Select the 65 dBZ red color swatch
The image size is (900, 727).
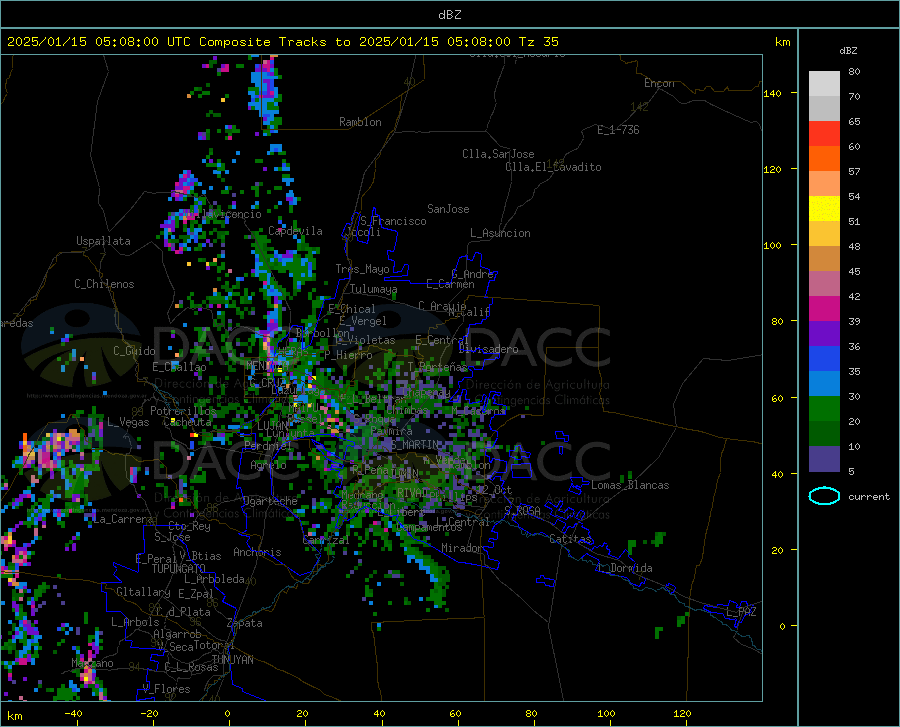[824, 134]
